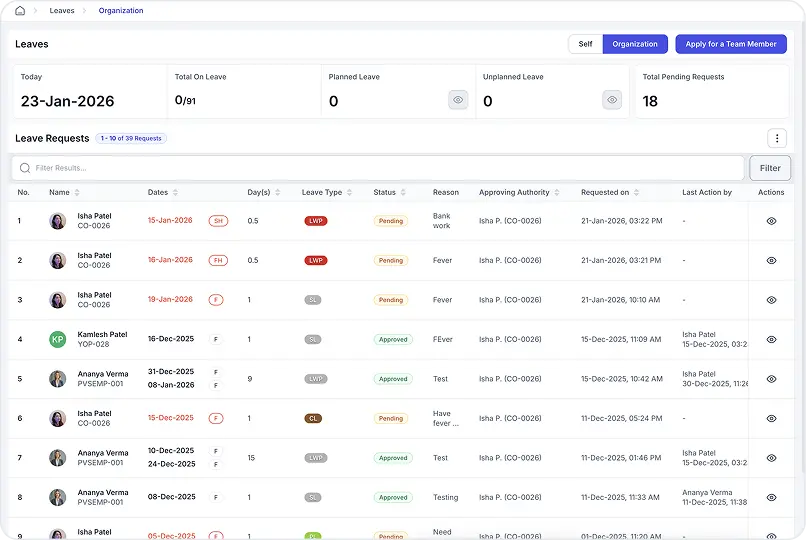
Task: Open eye icon for Kamlesh Patel's request
Action: 771,340
